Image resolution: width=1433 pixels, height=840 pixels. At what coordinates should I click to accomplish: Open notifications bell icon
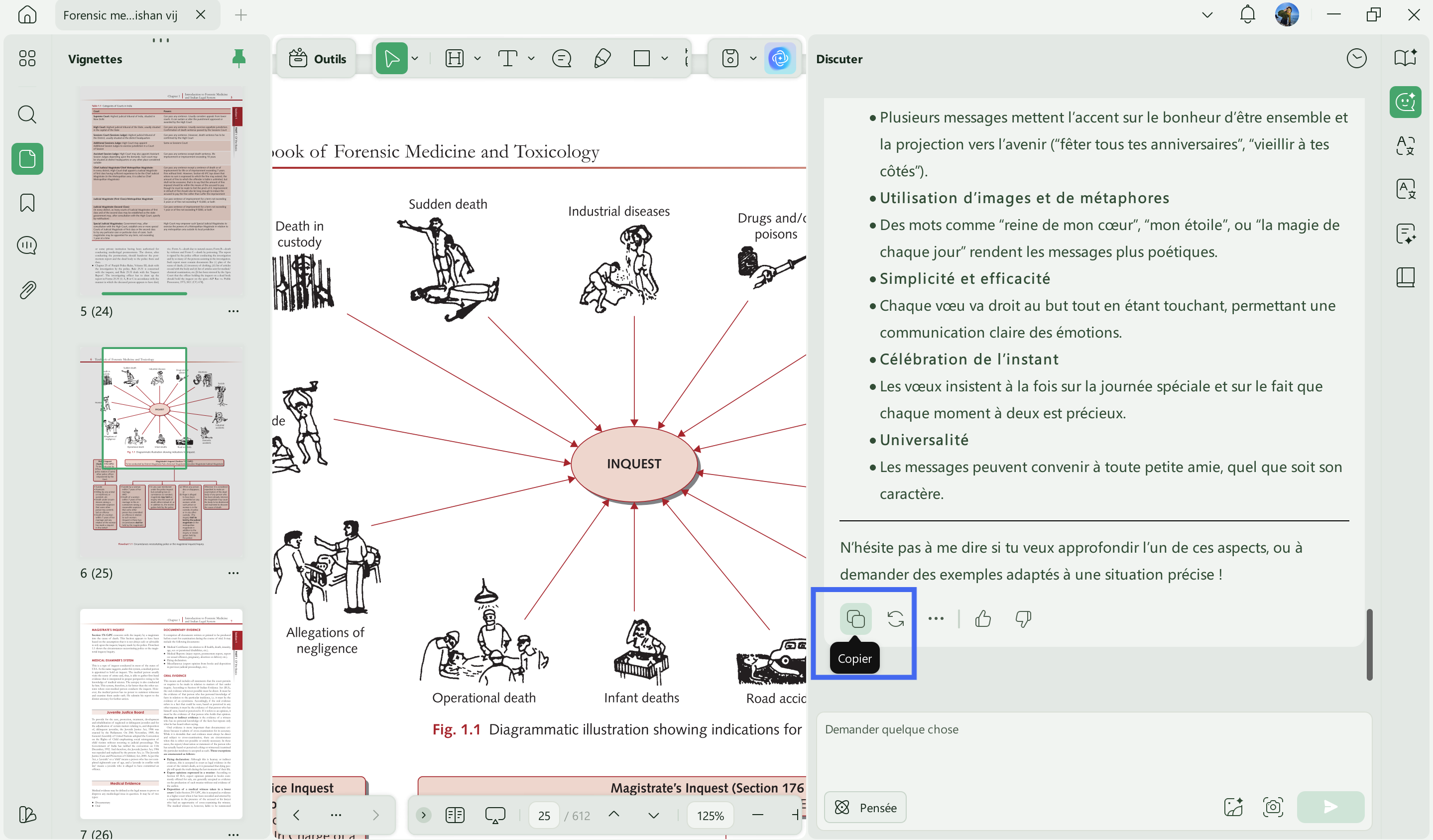(1247, 14)
